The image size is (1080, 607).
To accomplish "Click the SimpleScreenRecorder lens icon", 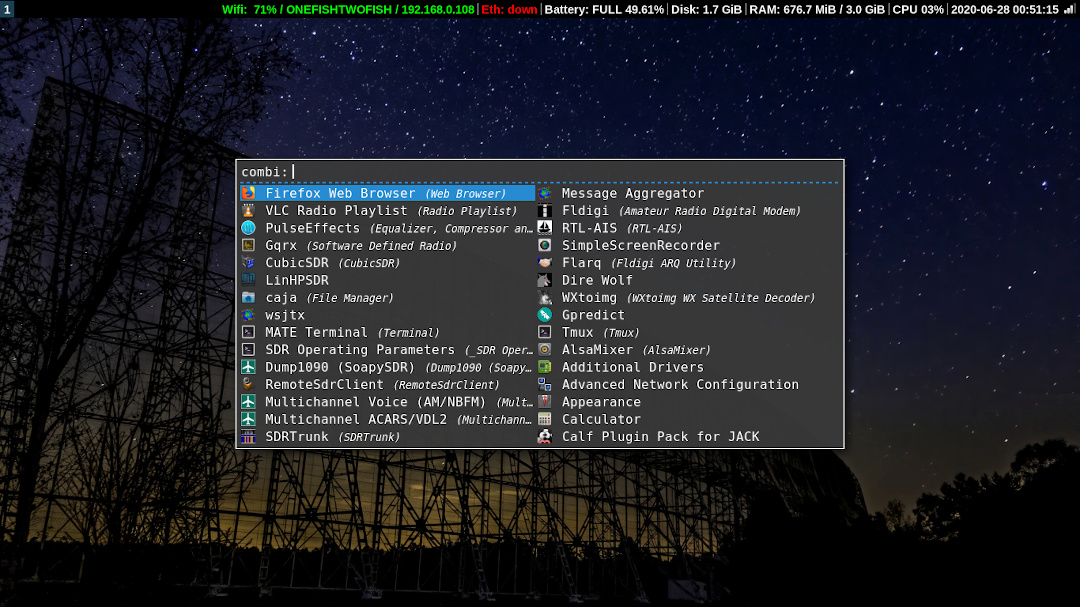I will (x=545, y=245).
